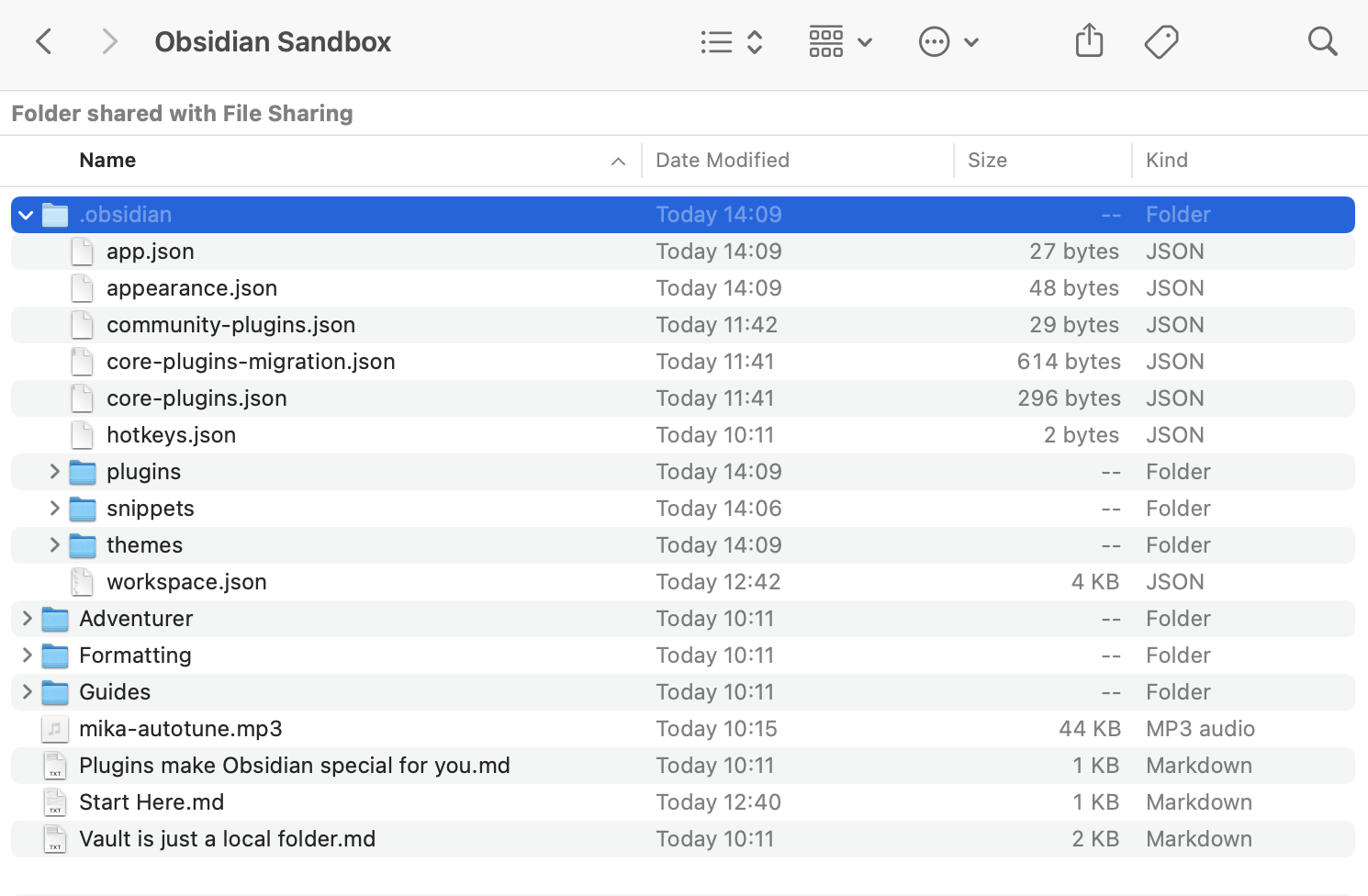Click the themes folder icon
Viewport: 1368px width, 896px height.
[83, 545]
